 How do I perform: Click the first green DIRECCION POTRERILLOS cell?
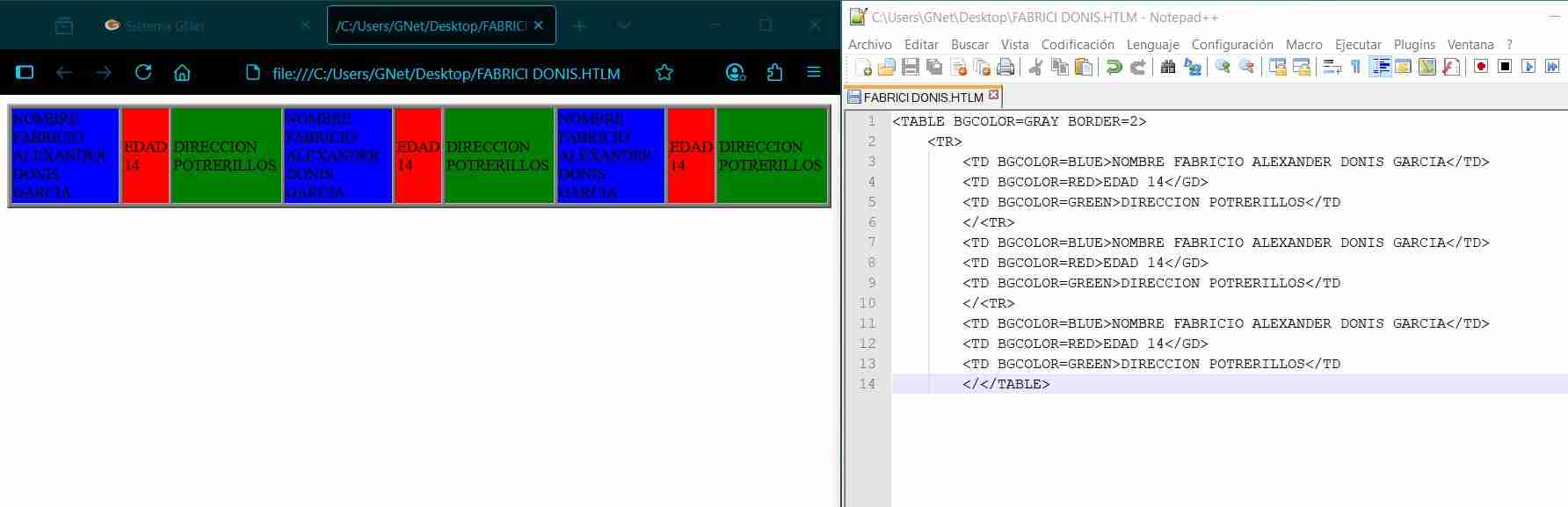click(x=226, y=156)
